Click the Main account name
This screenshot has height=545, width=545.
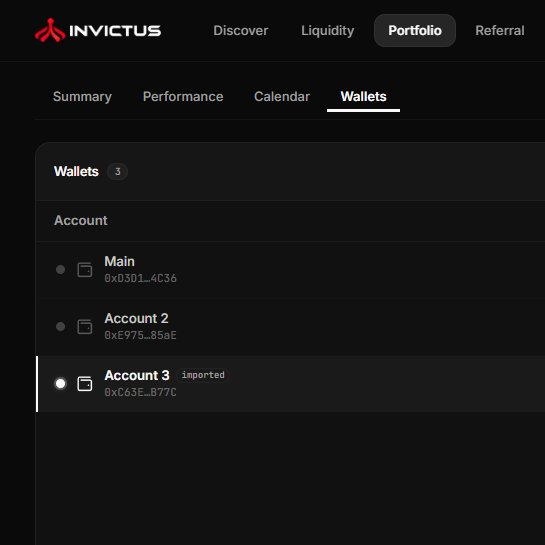click(x=119, y=261)
